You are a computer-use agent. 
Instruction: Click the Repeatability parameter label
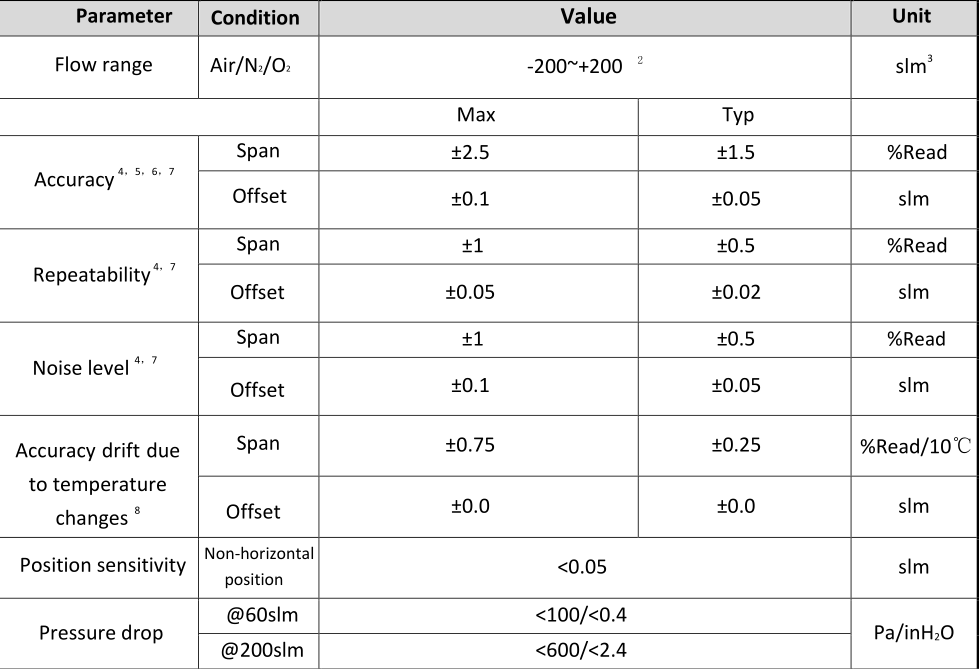pos(92,274)
